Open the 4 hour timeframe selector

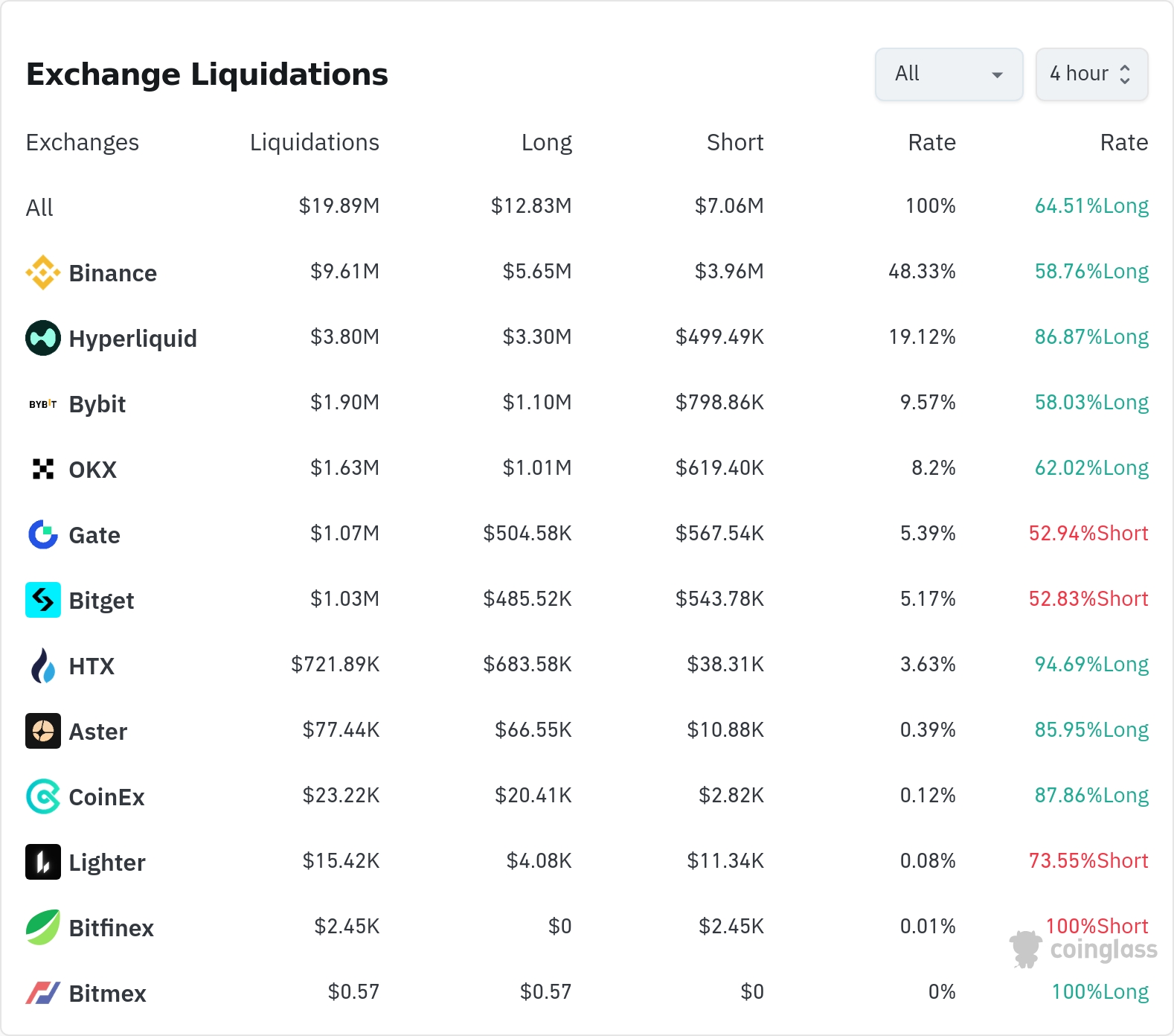(1091, 74)
